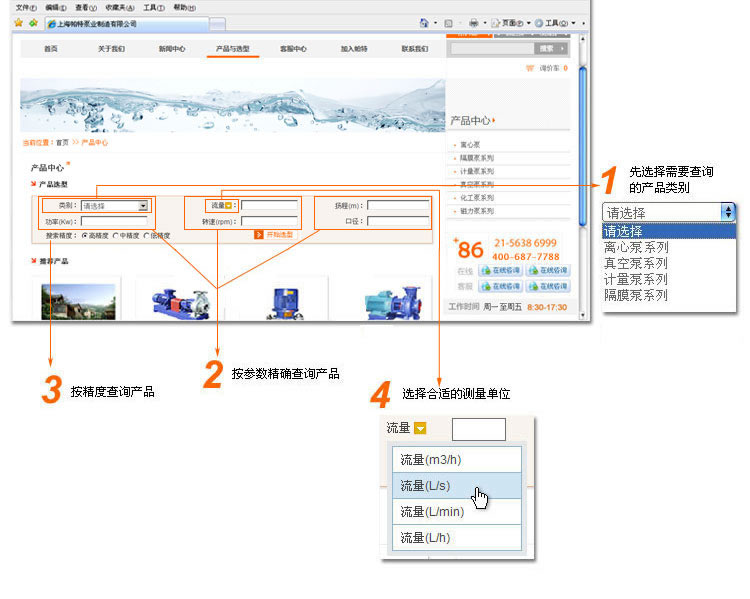Open the 产品与选型 navigation tab
This screenshot has width=750, height=599.
232,48
